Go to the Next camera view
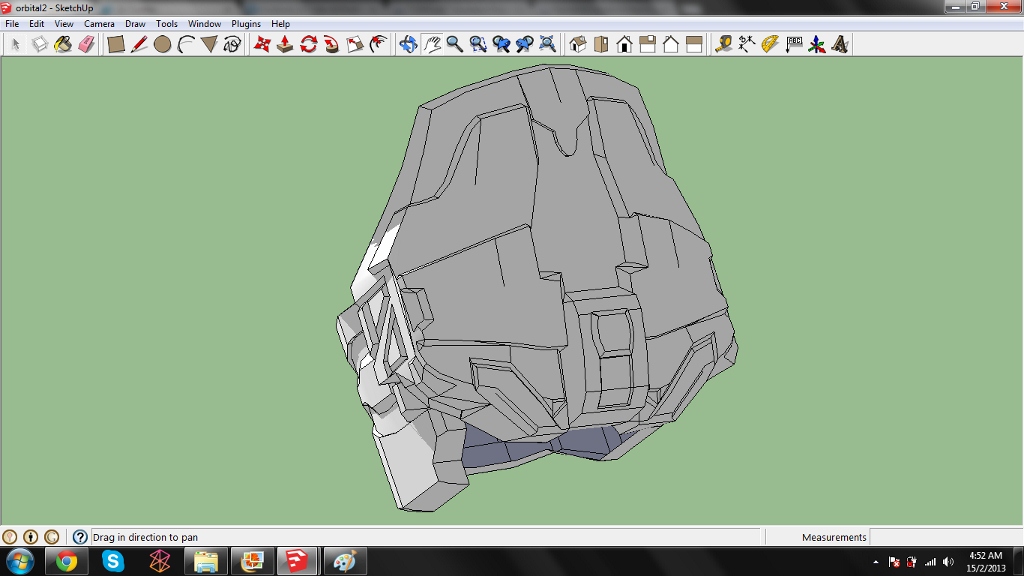1024x576 pixels. [x=524, y=44]
